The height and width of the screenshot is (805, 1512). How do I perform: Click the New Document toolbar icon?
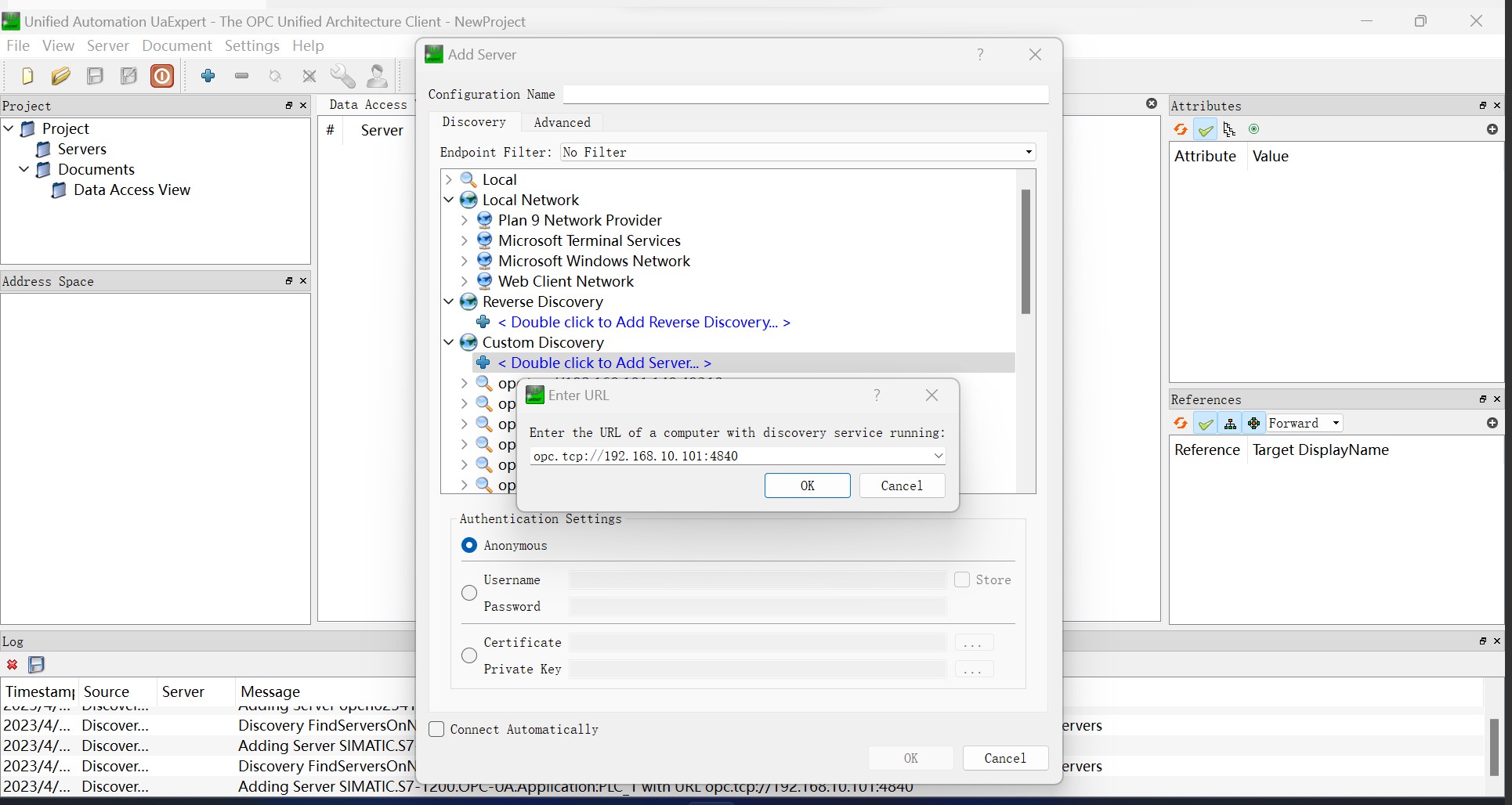tap(27, 76)
